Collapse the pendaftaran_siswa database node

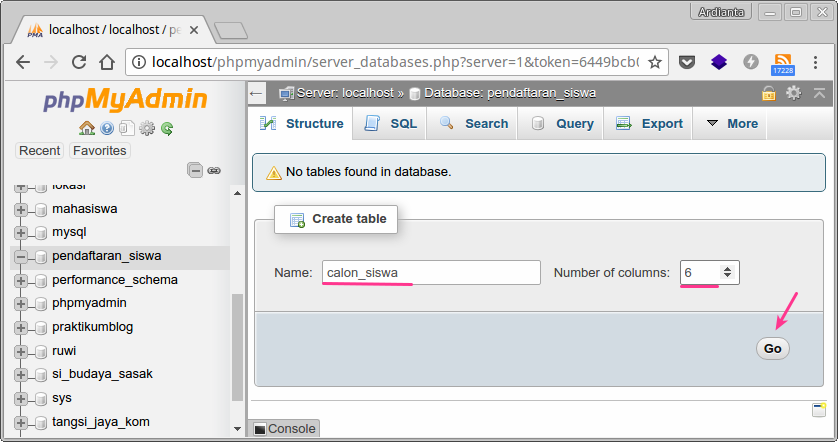pos(21,256)
